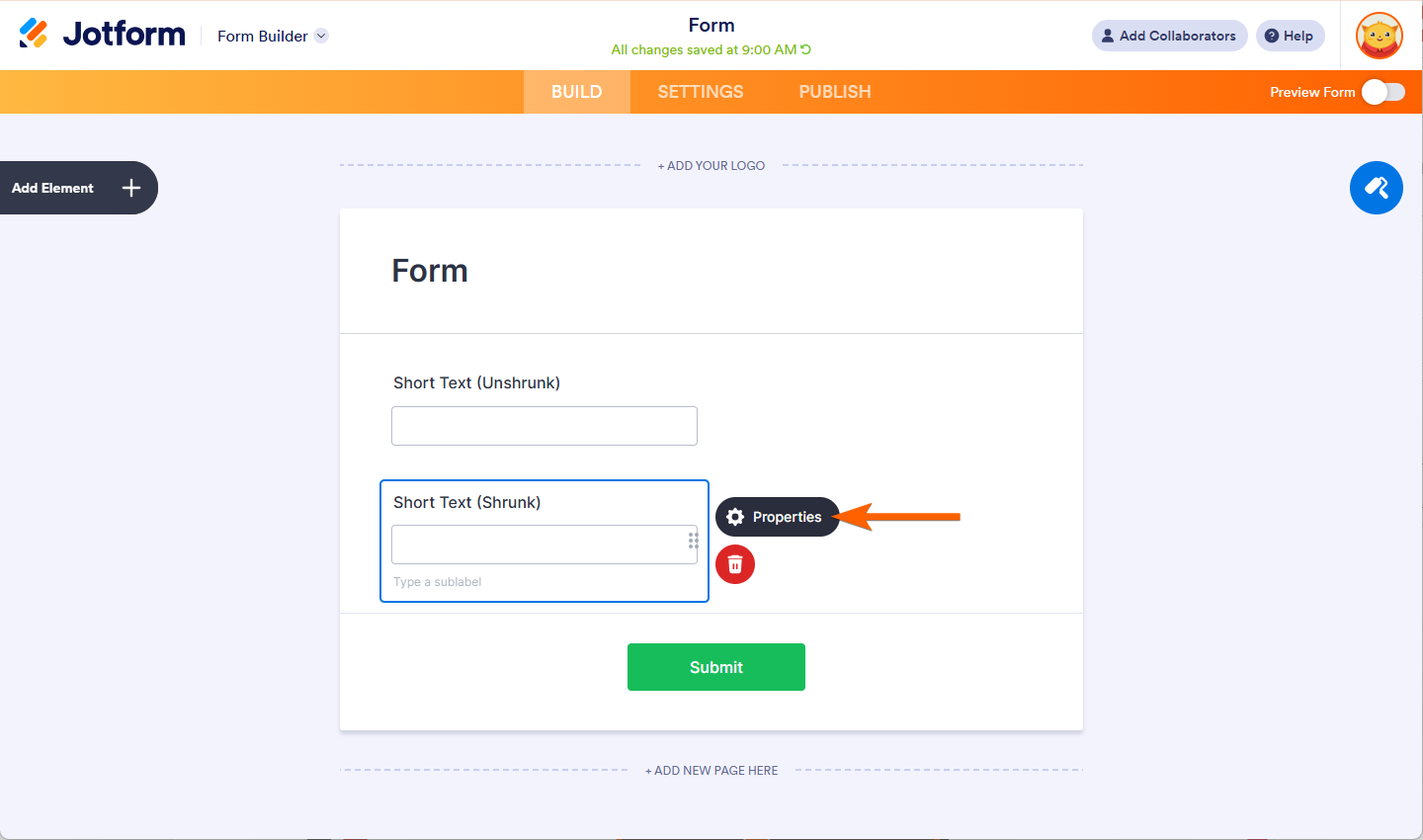Click the Short Text (Unshrunk) input box
The height and width of the screenshot is (840, 1423).
544,426
